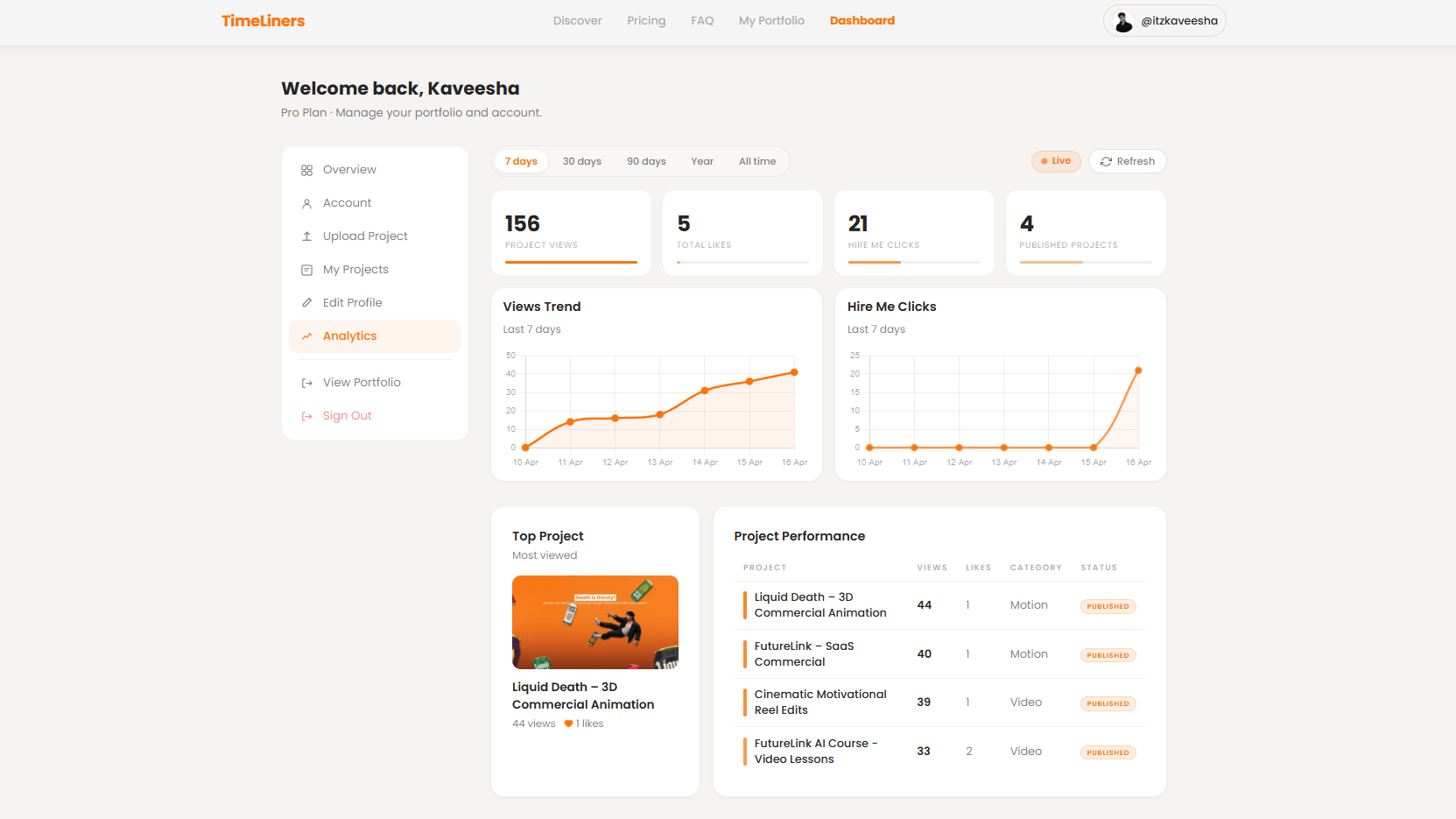Open Dashboard in the top navigation

[862, 21]
